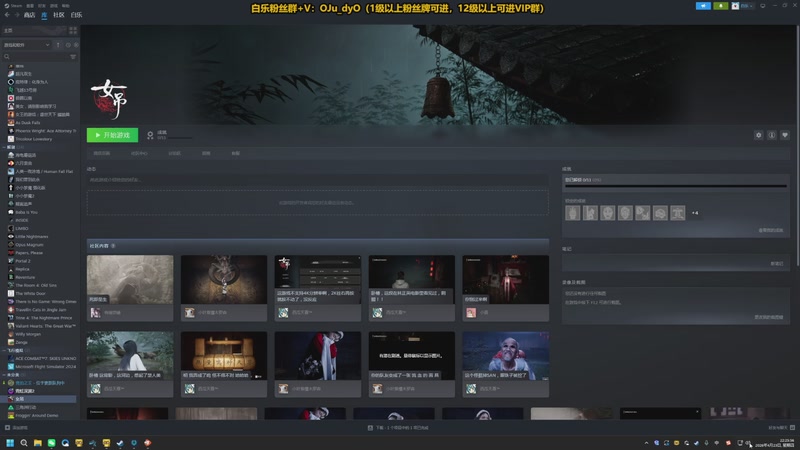Click the Big Picture mode monitor icon

tap(763, 6)
